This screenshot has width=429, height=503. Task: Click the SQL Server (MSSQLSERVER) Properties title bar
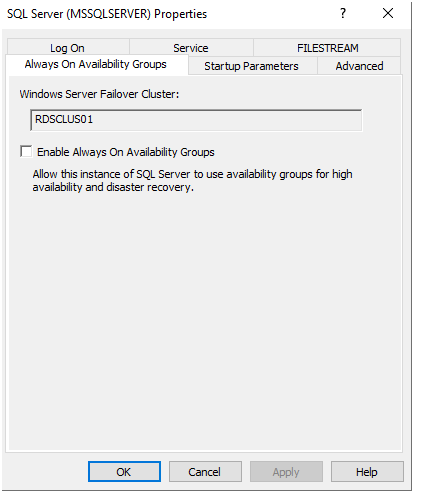(107, 14)
